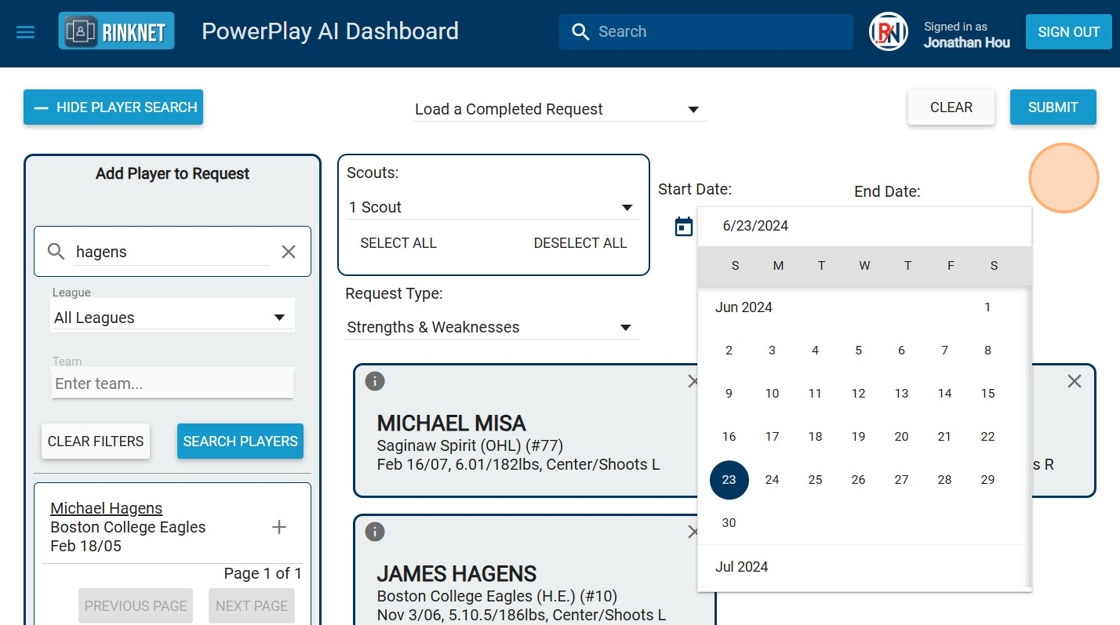This screenshot has width=1120, height=625.
Task: Click HIDE PLAYER SEARCH button
Action: (114, 107)
